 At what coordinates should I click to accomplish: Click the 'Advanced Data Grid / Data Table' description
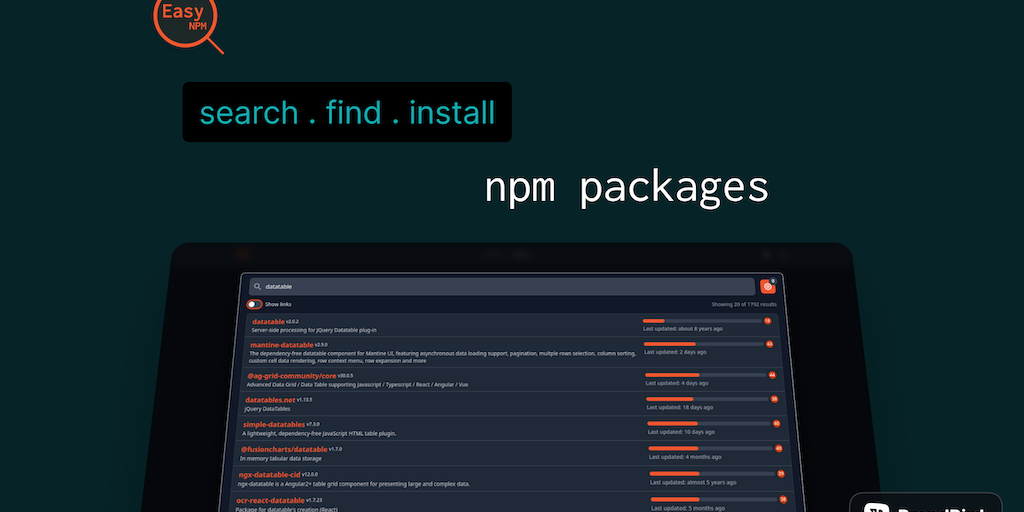pyautogui.click(x=357, y=385)
